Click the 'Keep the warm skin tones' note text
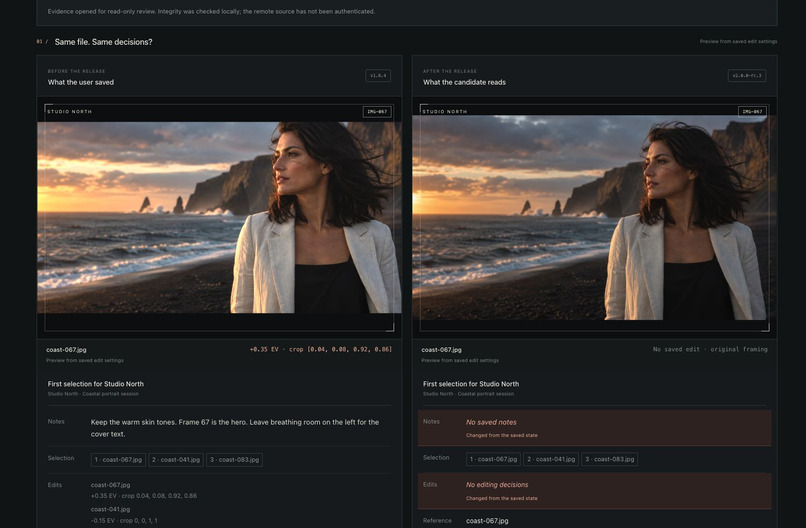 point(235,428)
